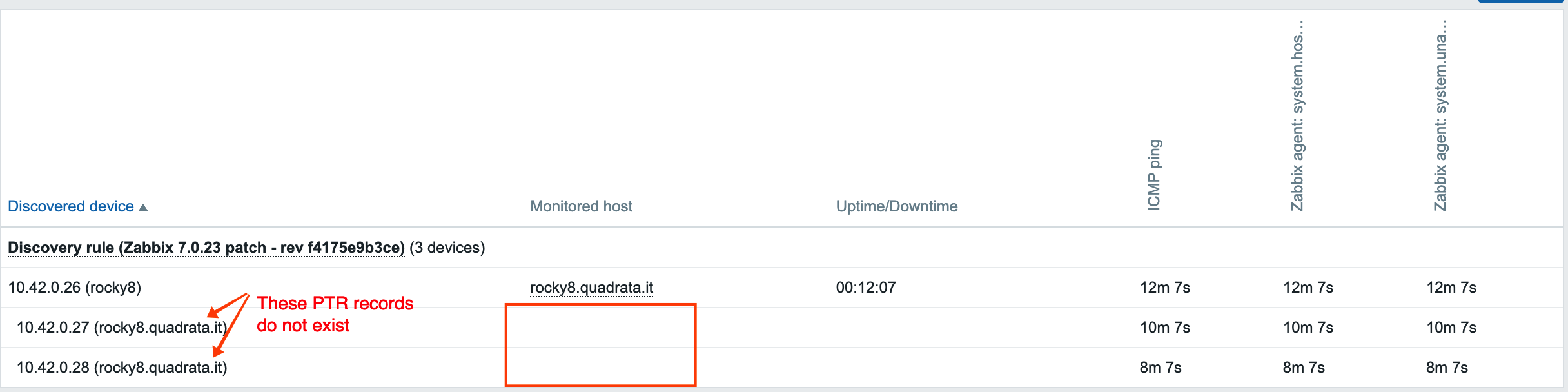Click the sort arrow beside Discovered device
Viewport: 1568px width, 392px height.
[x=143, y=208]
